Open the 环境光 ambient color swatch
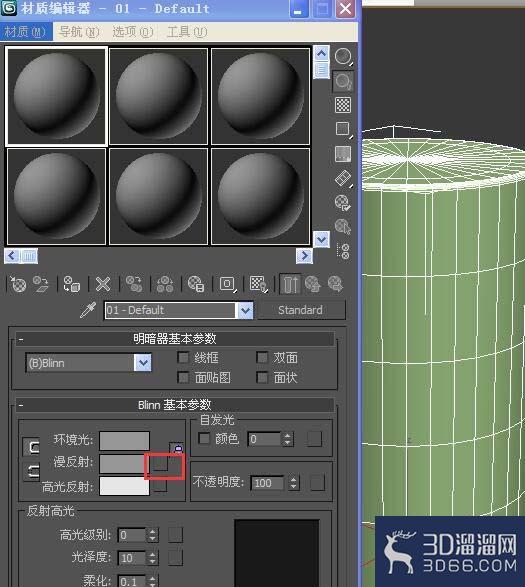This screenshot has height=587, width=525. (124, 441)
